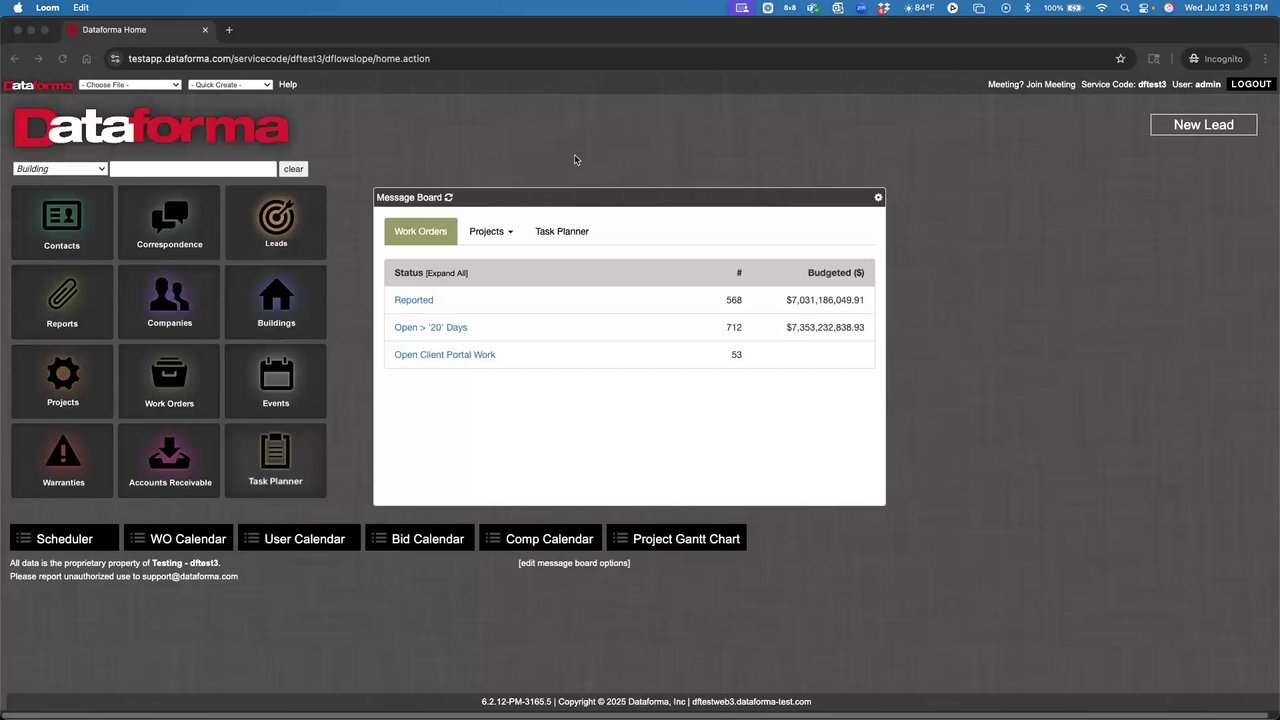The image size is (1280, 720).
Task: Refresh the Message Board
Action: 449,197
